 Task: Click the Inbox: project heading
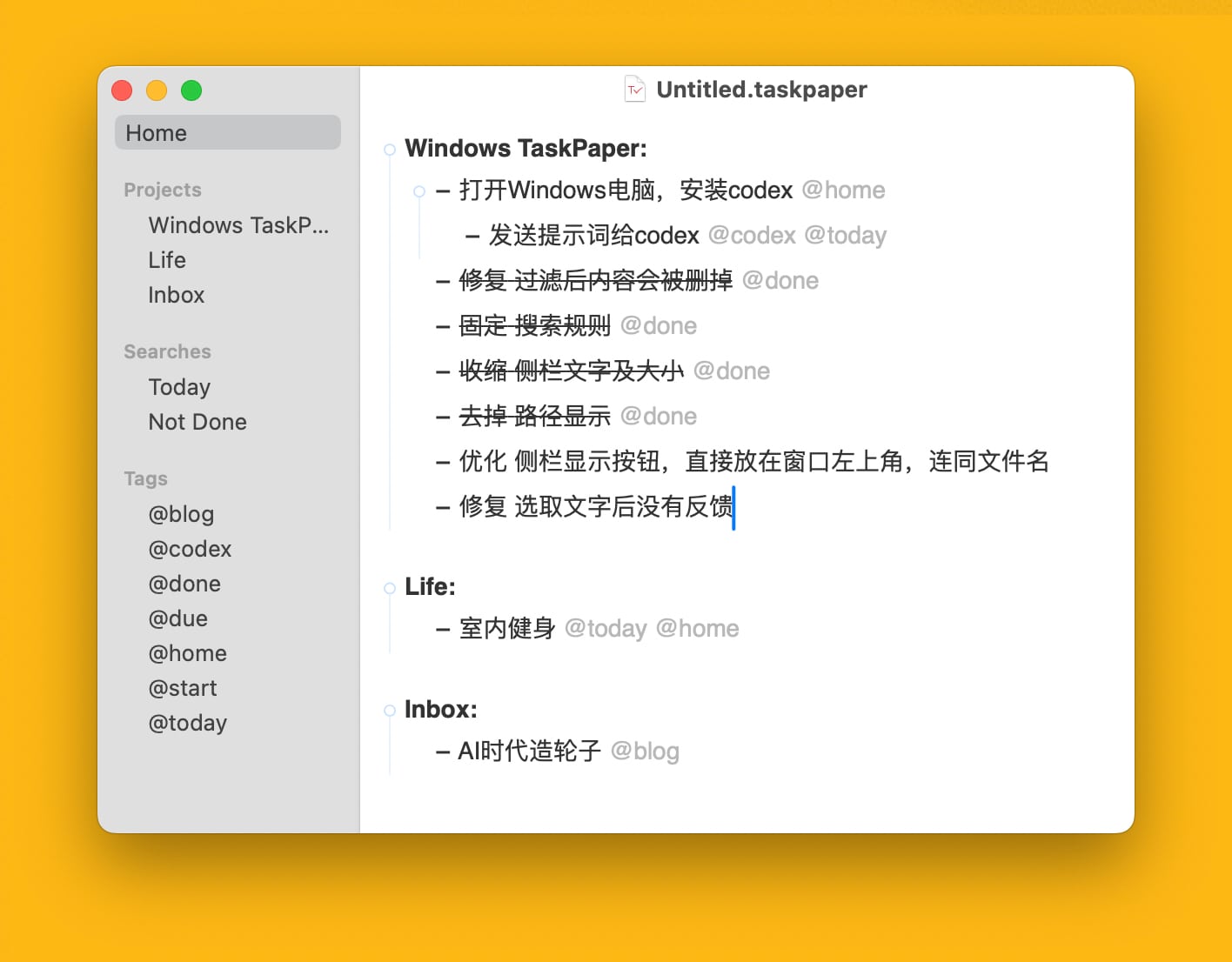pyautogui.click(x=441, y=710)
